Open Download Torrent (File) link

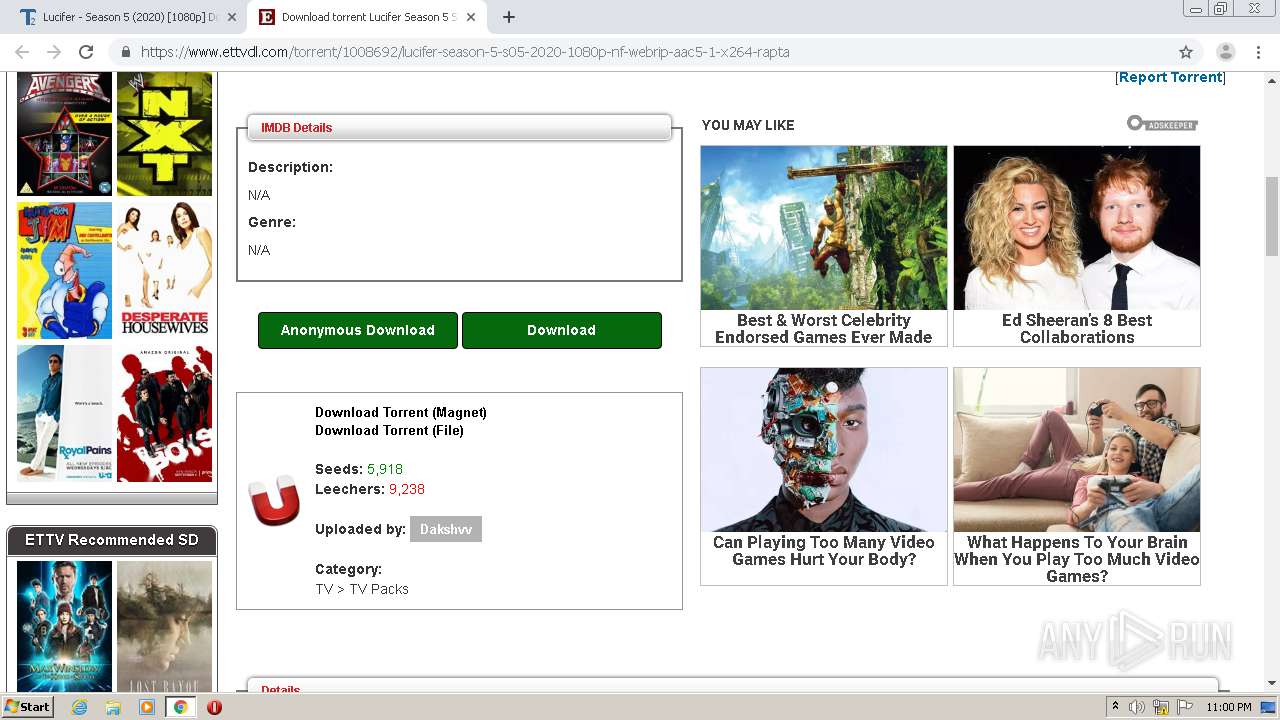389,430
